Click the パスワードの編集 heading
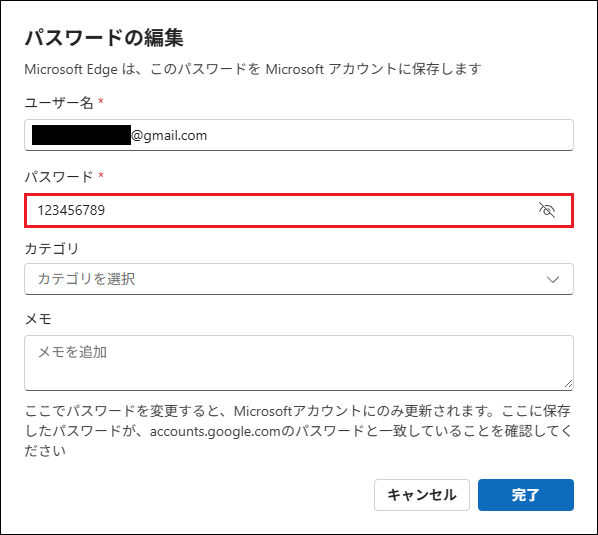 pos(104,38)
